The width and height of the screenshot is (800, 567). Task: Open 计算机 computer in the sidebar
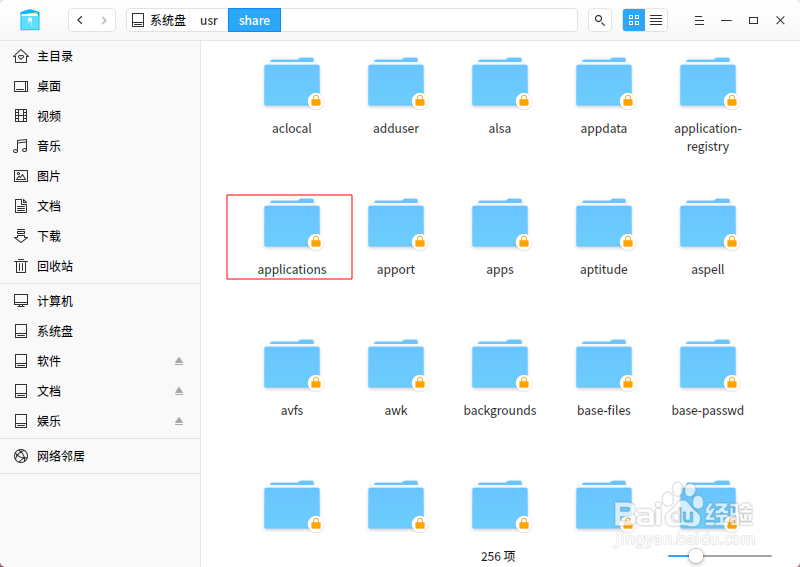(100, 301)
